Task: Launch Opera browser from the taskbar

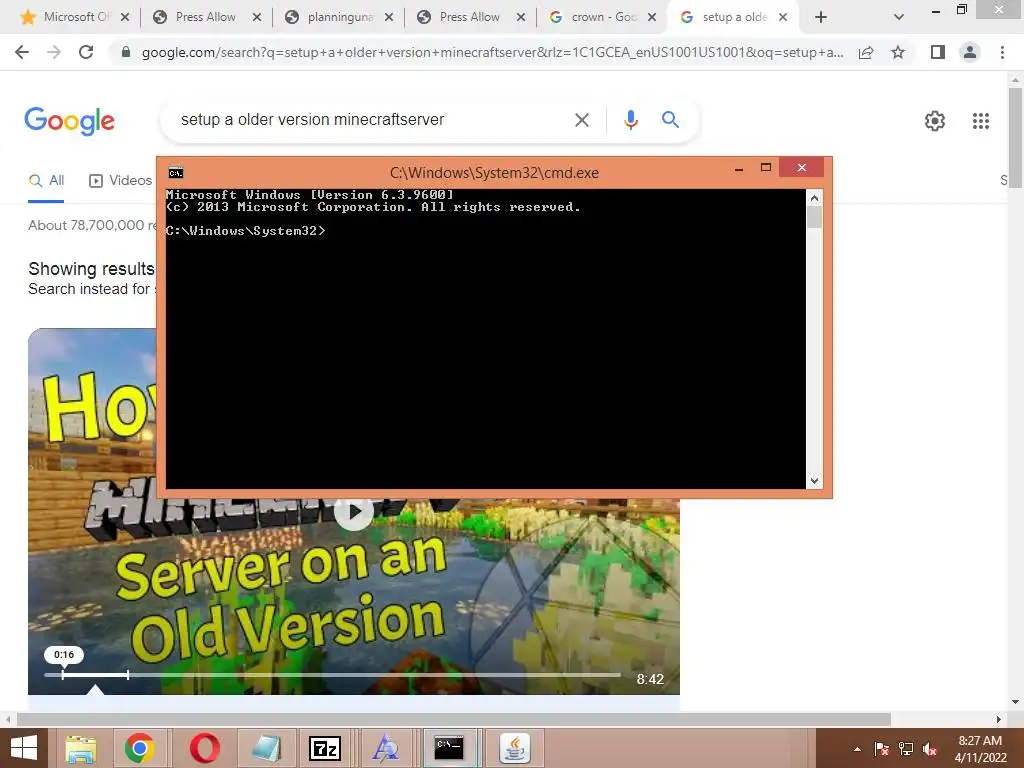Action: [204, 748]
